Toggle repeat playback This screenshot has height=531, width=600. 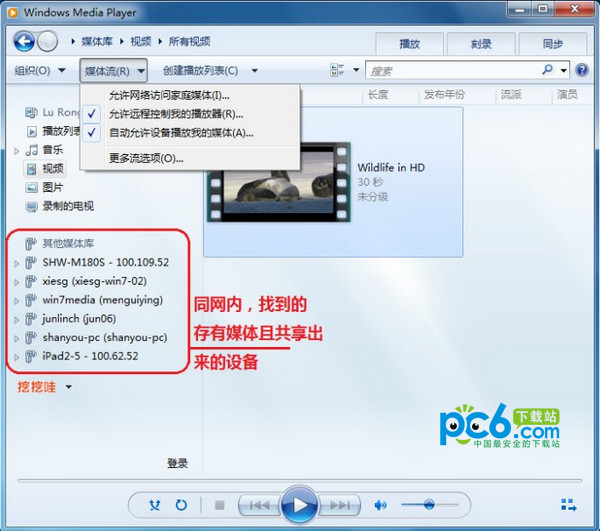tap(181, 505)
